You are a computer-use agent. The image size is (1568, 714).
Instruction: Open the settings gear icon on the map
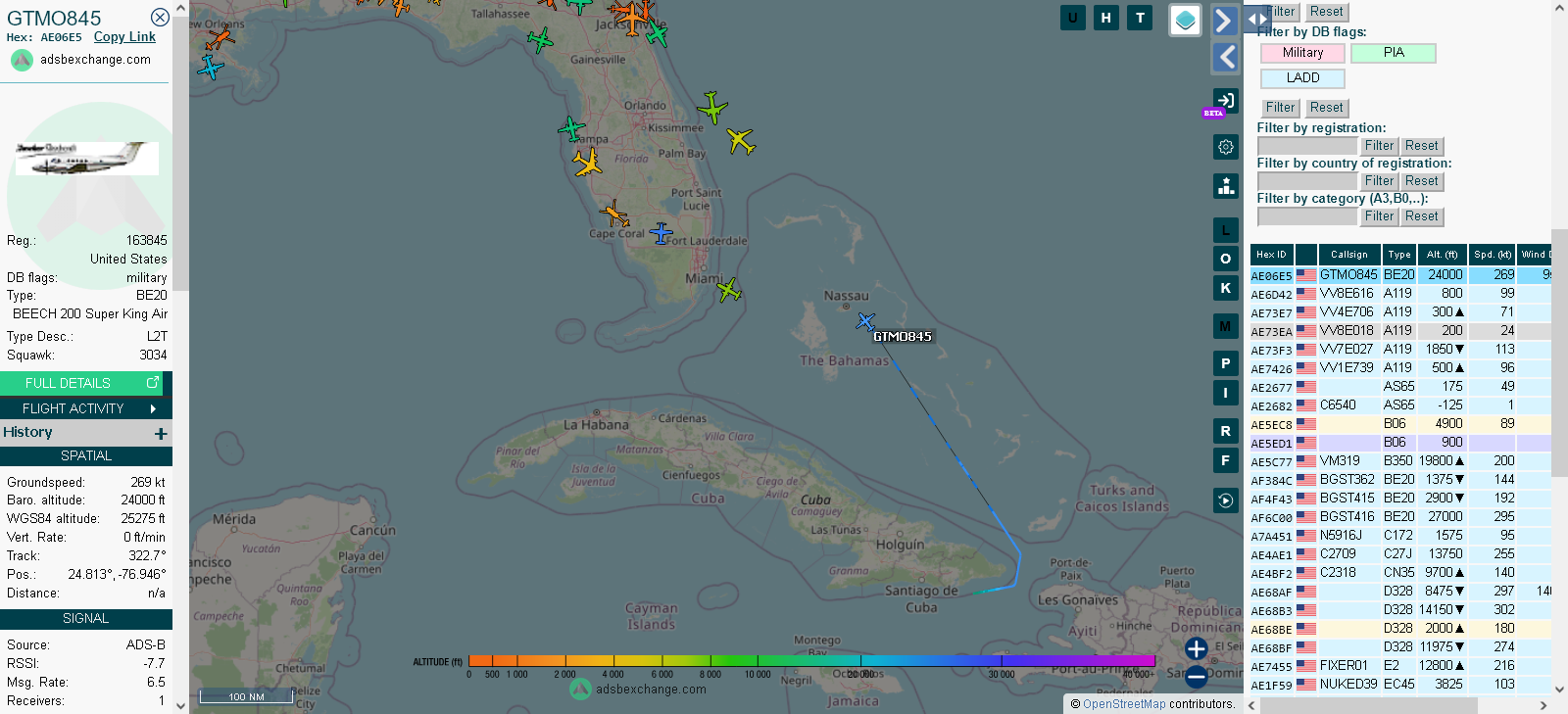click(x=1225, y=147)
